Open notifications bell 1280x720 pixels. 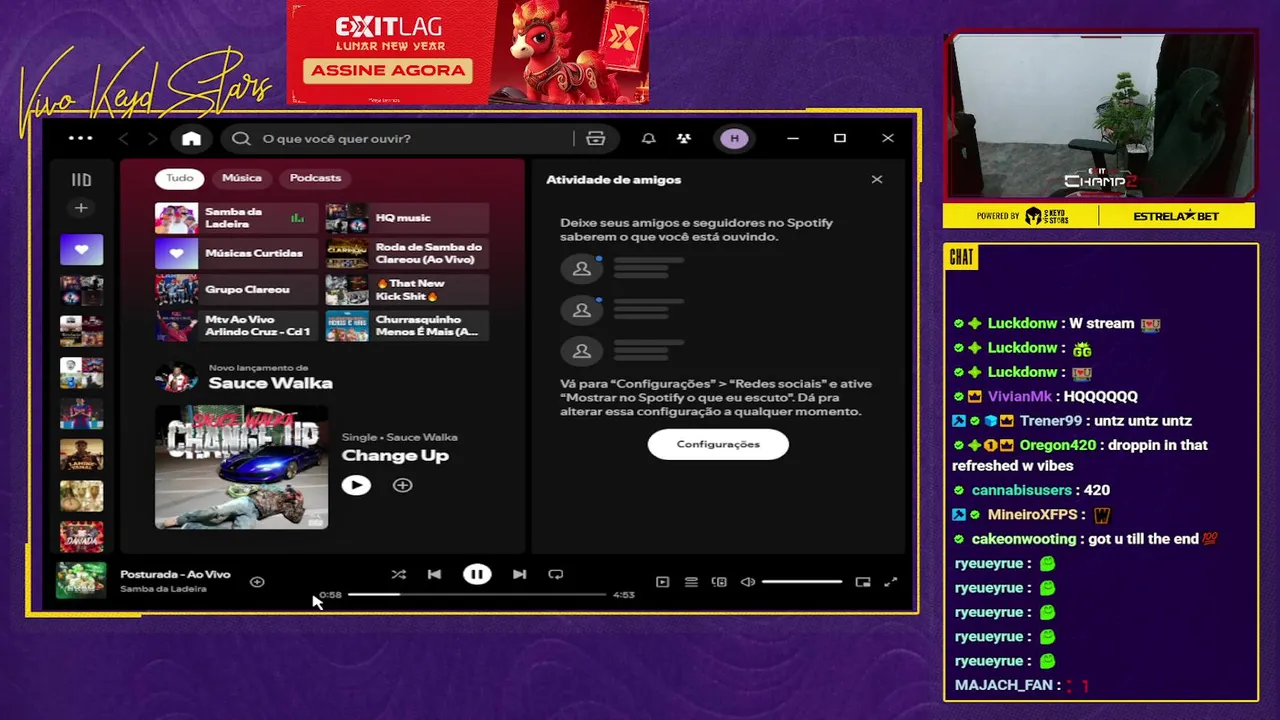tap(648, 138)
